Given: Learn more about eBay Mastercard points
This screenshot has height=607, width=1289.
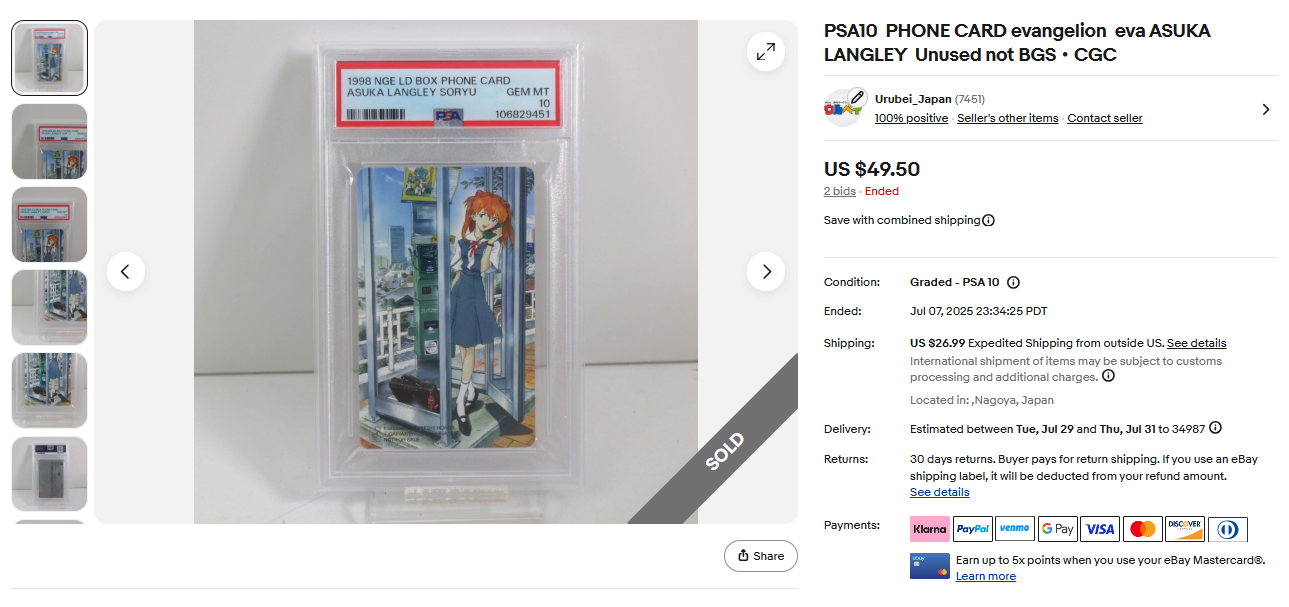Looking at the screenshot, I should (985, 576).
